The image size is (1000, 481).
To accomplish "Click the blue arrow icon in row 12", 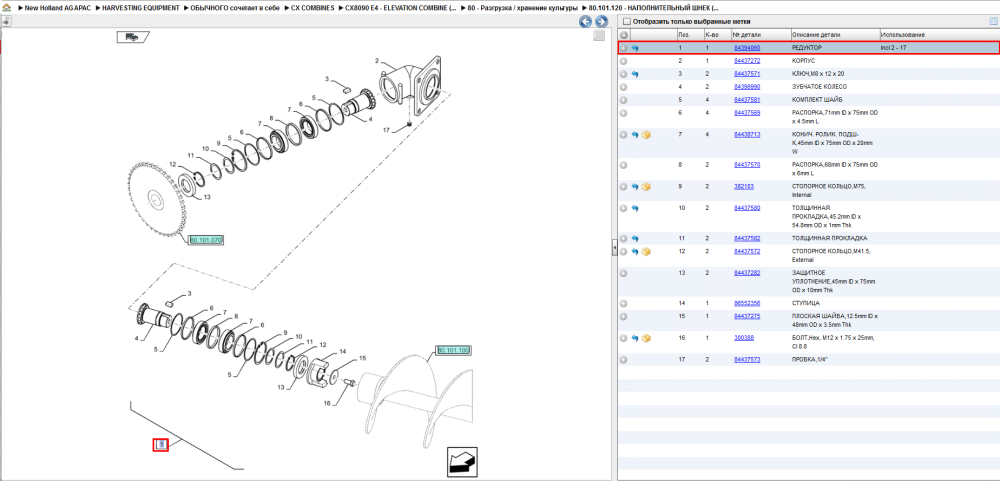I will pos(635,252).
